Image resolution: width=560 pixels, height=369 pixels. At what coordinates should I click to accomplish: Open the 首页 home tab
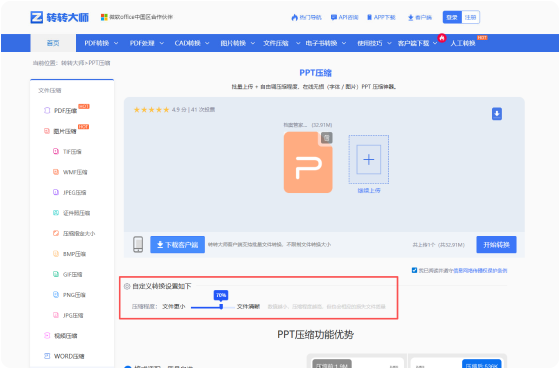[53, 43]
